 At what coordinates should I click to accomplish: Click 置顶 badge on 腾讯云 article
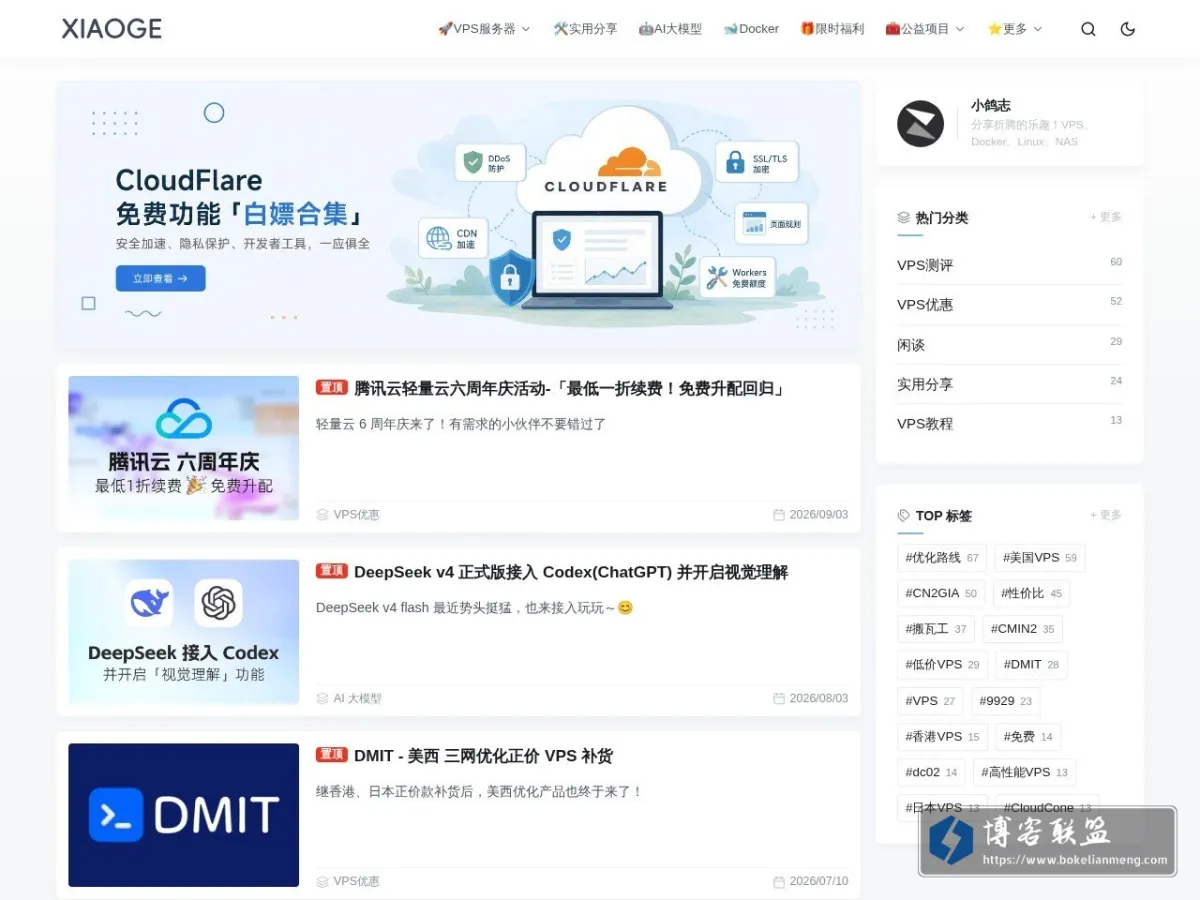click(332, 387)
